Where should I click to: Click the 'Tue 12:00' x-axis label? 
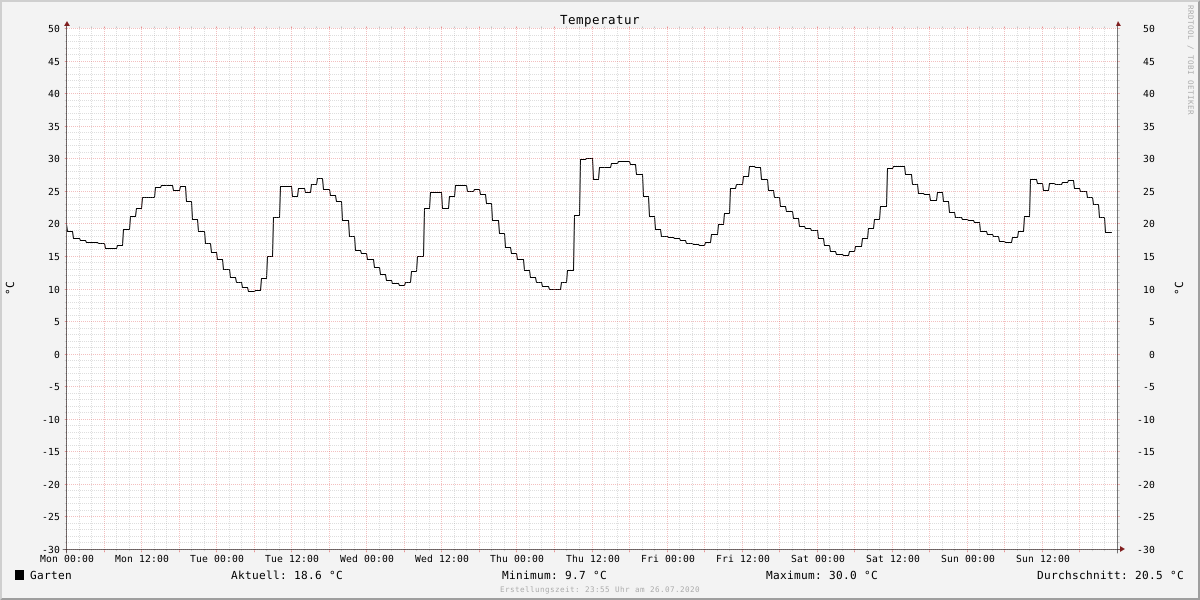point(292,559)
